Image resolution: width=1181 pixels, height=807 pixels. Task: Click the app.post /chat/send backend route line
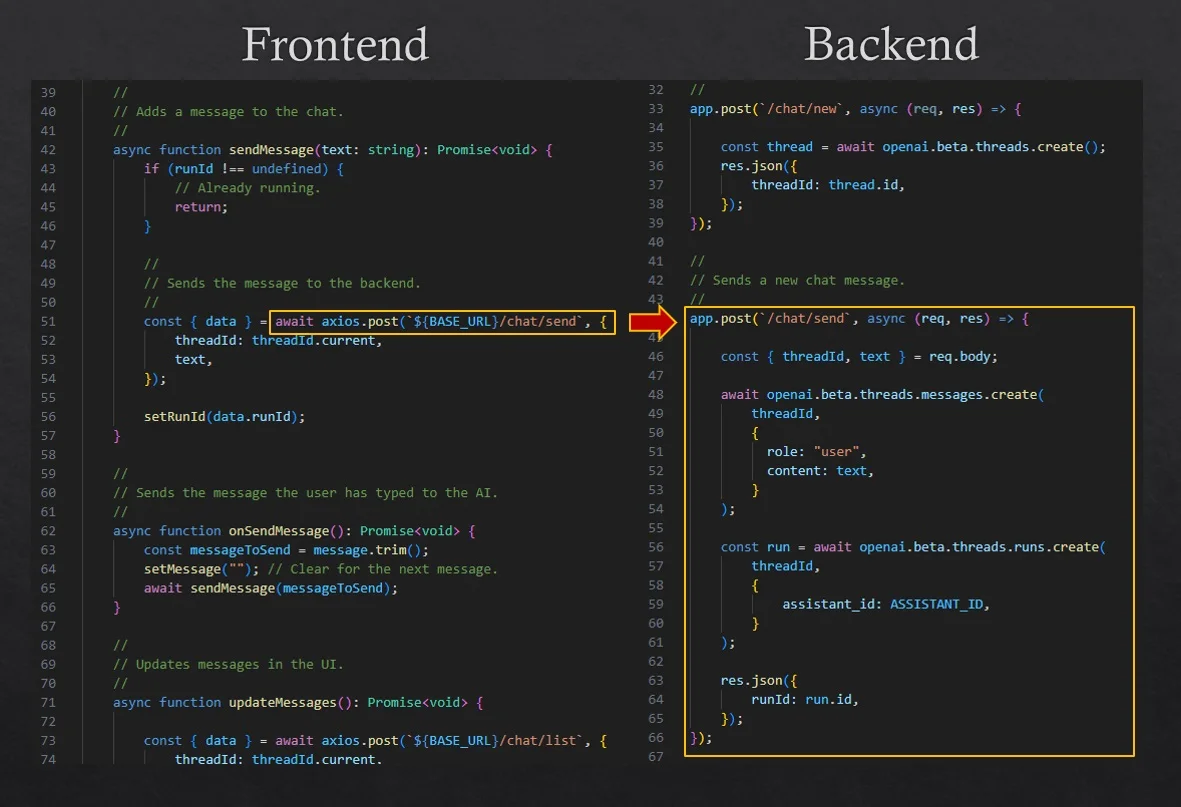pos(858,319)
